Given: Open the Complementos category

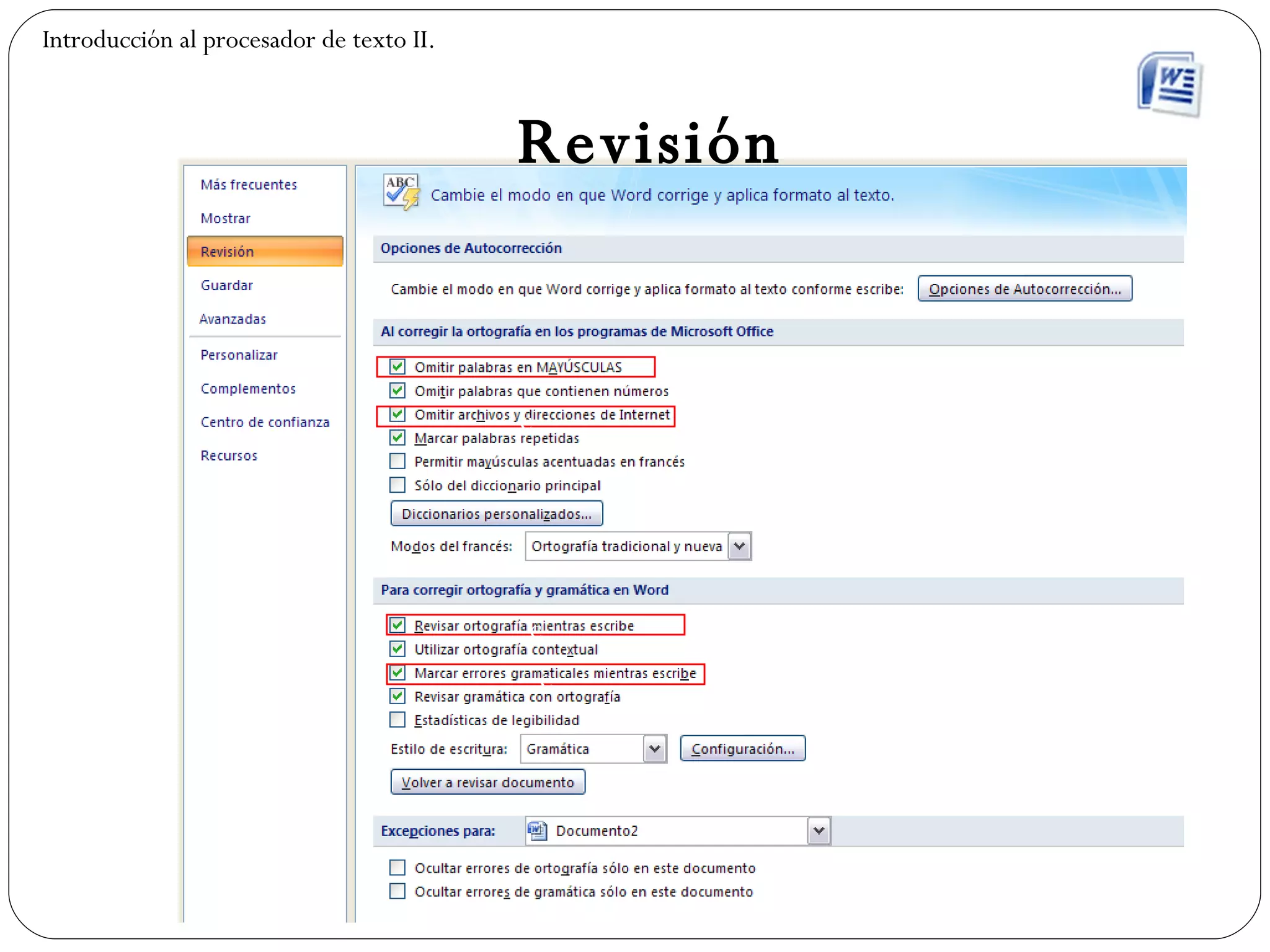Looking at the screenshot, I should (248, 389).
